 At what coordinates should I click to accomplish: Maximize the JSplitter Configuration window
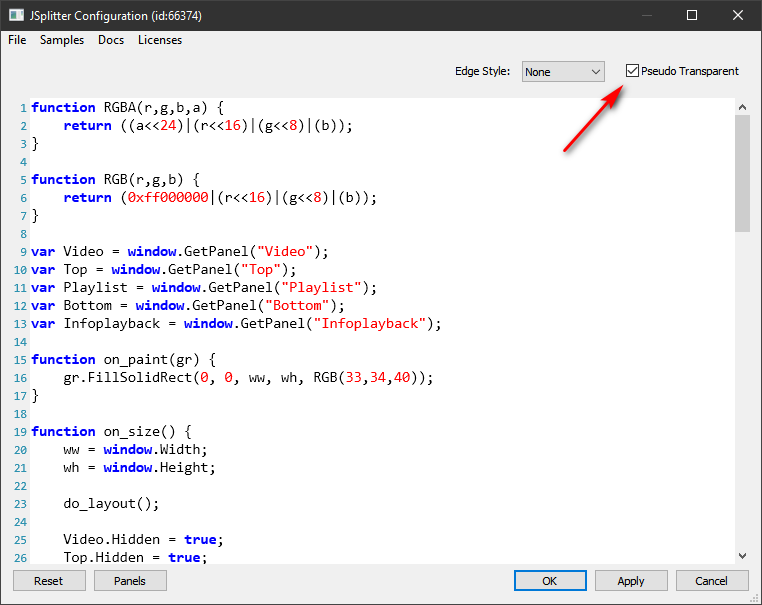click(x=692, y=15)
